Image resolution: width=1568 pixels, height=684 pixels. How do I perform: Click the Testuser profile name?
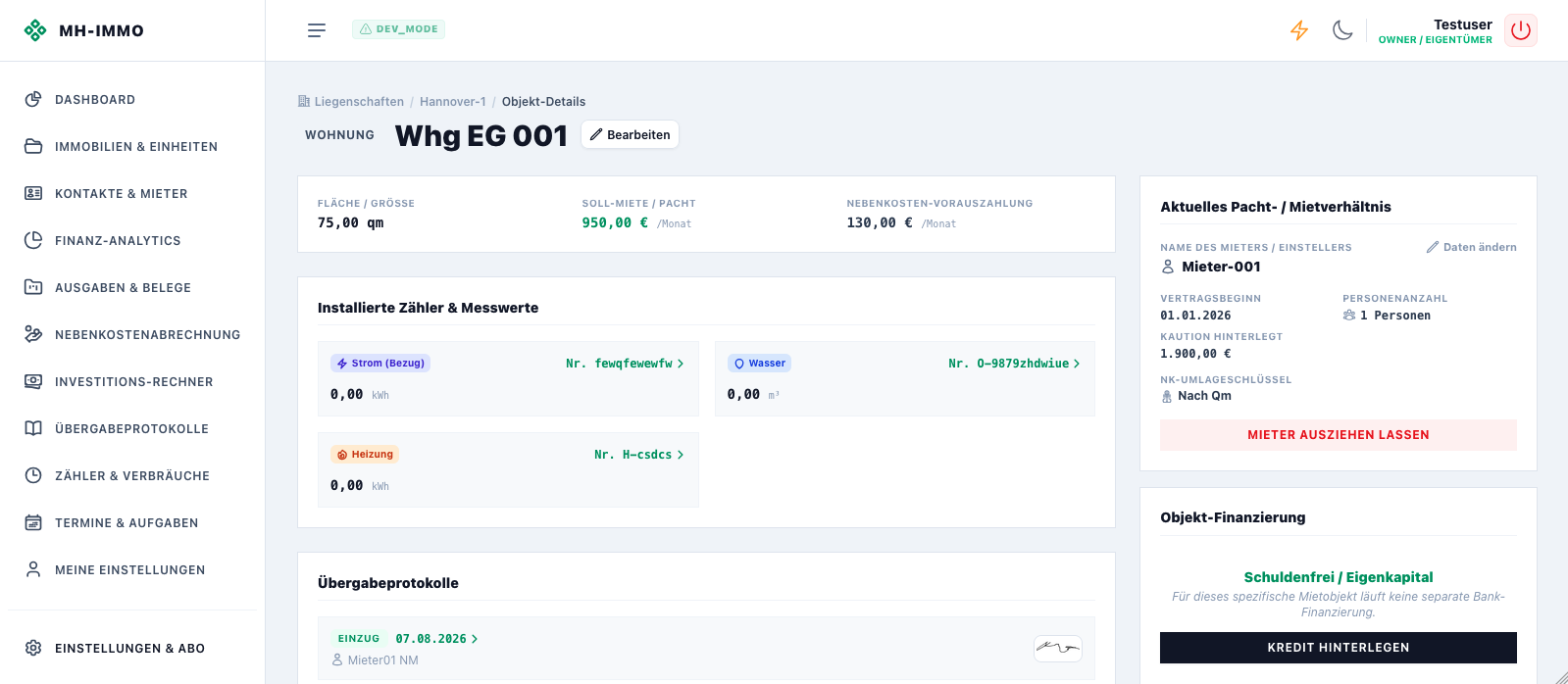[1463, 24]
